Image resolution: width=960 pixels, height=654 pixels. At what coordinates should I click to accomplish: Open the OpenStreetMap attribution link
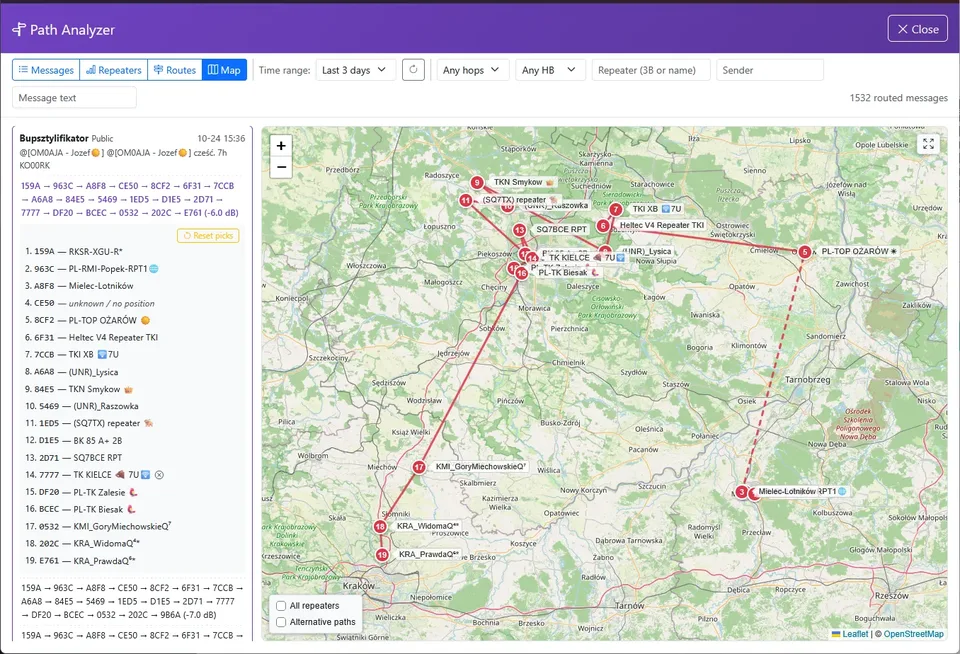pyautogui.click(x=913, y=634)
